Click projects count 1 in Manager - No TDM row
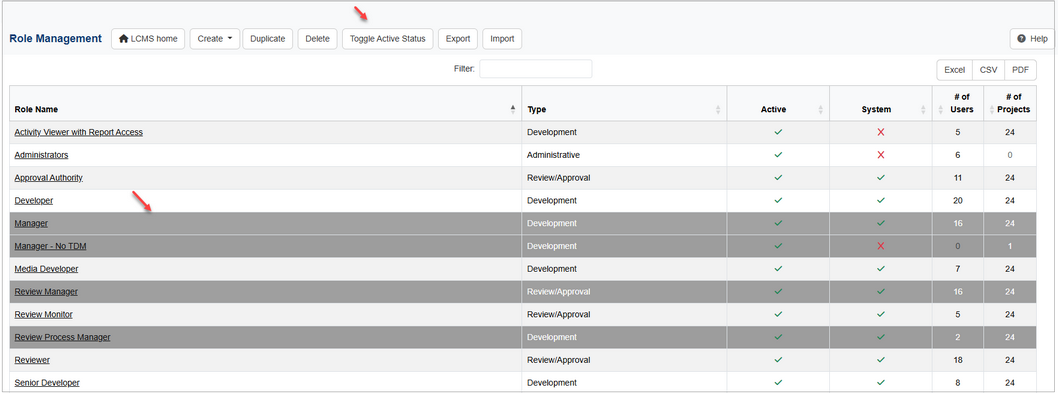The height and width of the screenshot is (393, 1058). [1010, 246]
